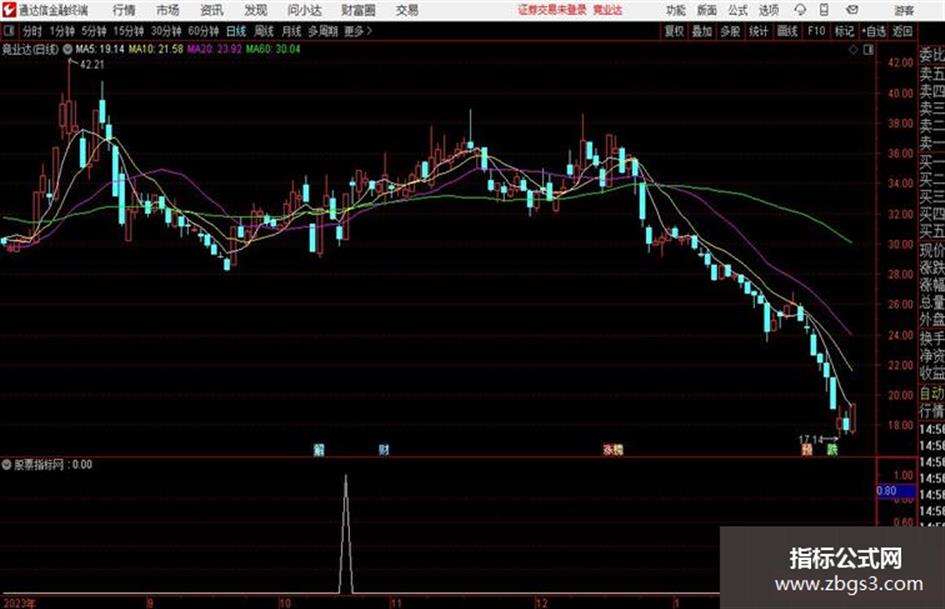Open the 公式 menu

click(x=738, y=10)
